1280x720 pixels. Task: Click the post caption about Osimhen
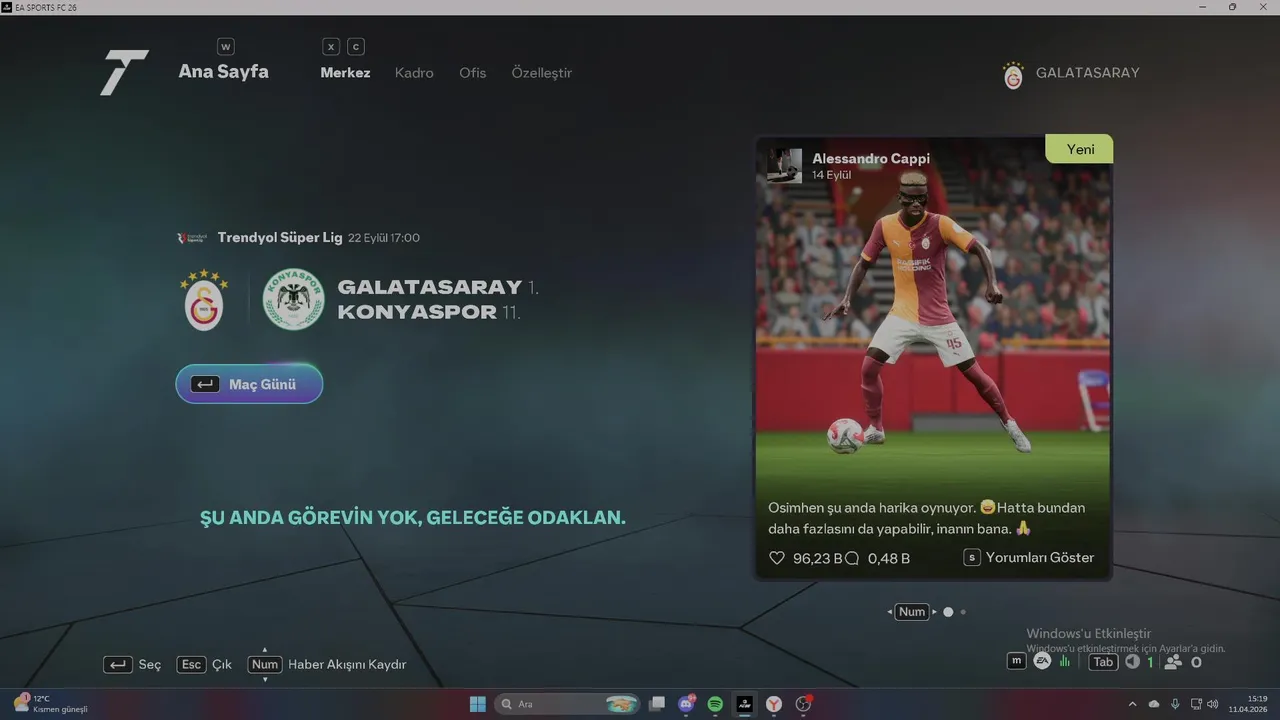tap(928, 518)
